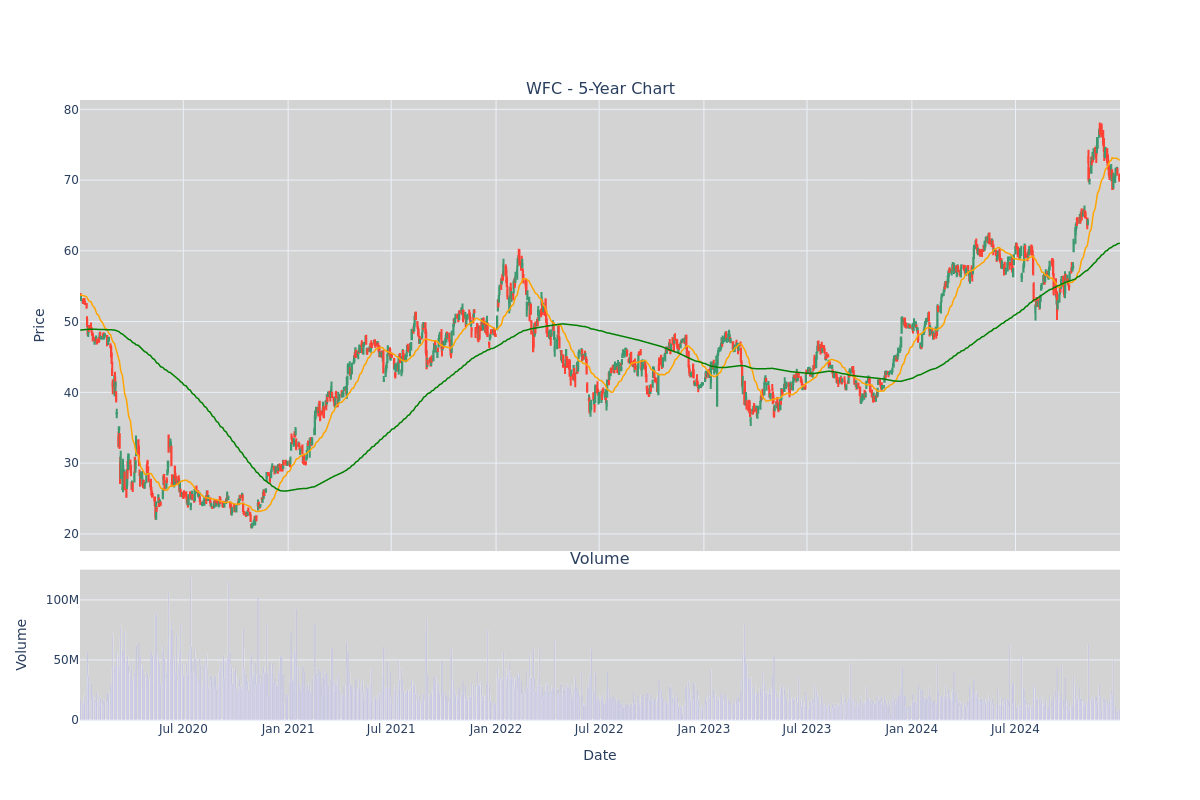Click the 'Jul 2023' date tick label
1200x800 pixels.
807,729
